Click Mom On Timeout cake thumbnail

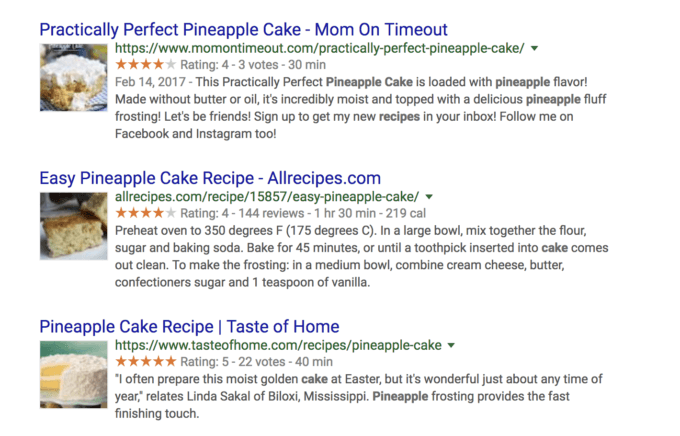(x=74, y=78)
